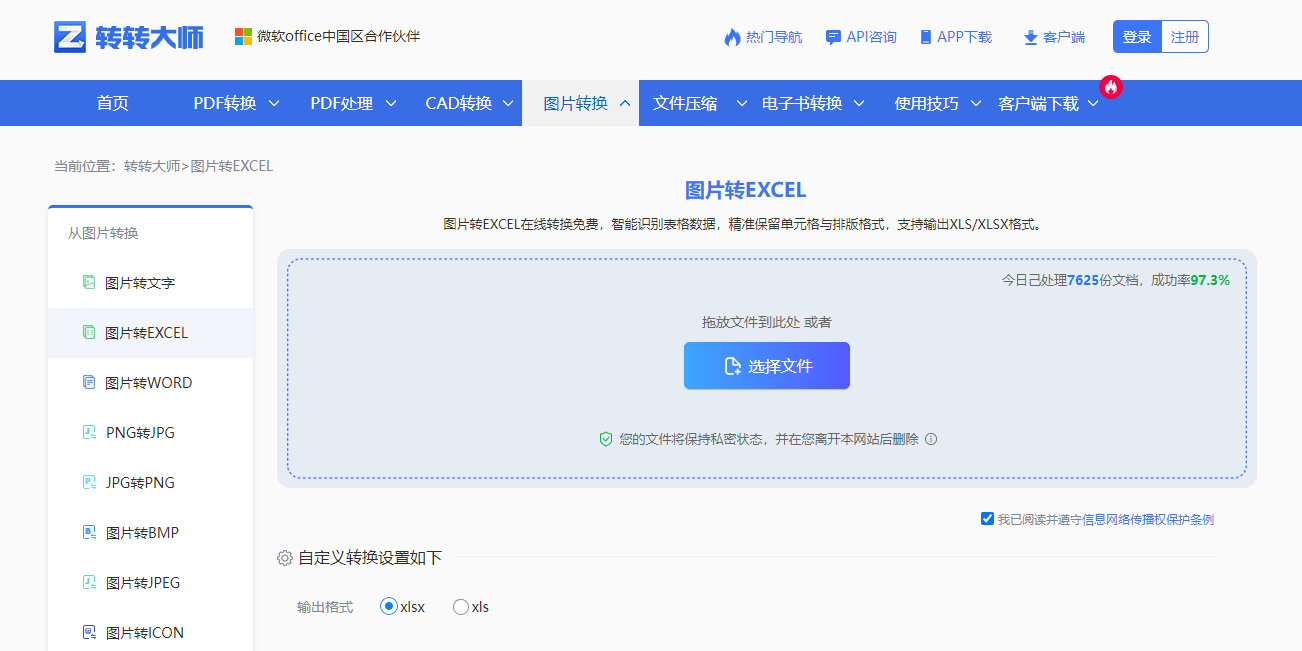
Task: Click the 转转大师 breadcrumb link
Action: point(152,166)
